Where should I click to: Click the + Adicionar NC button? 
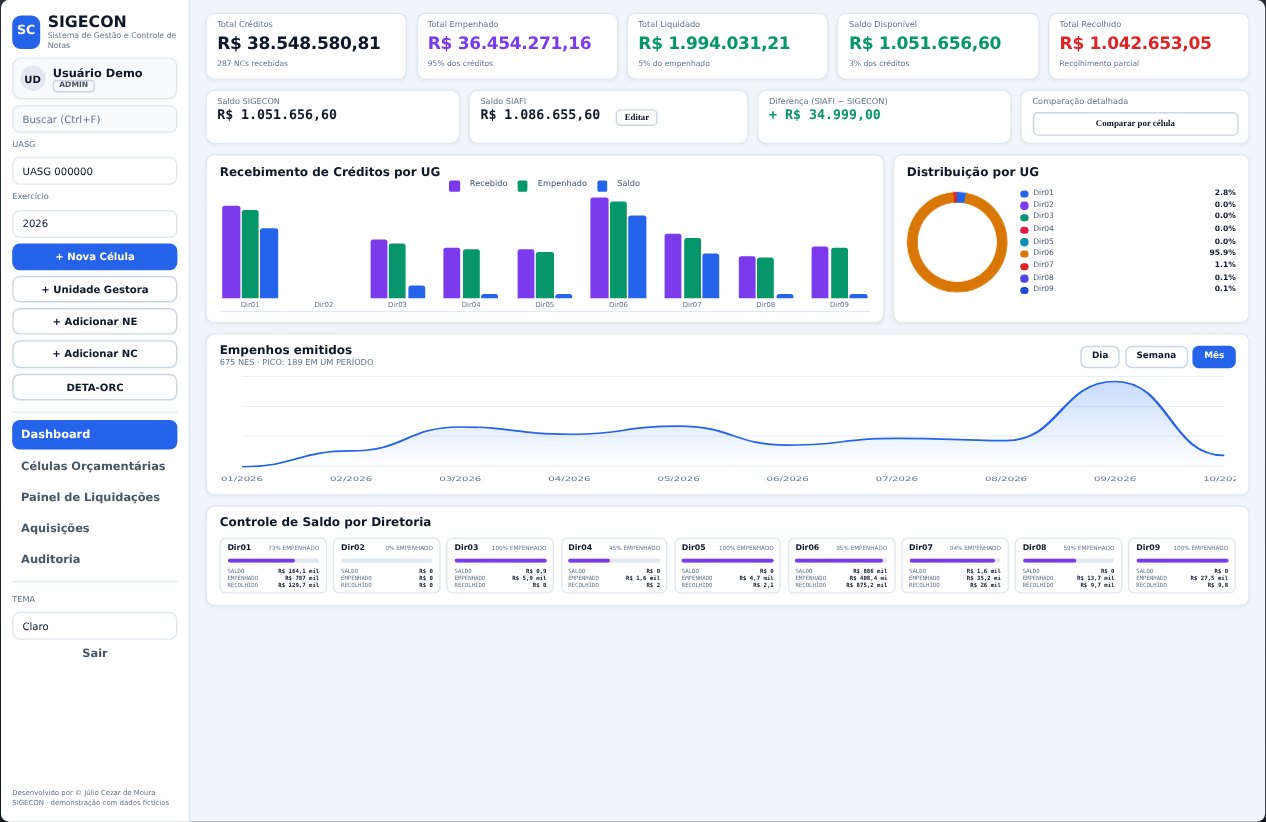[94, 354]
